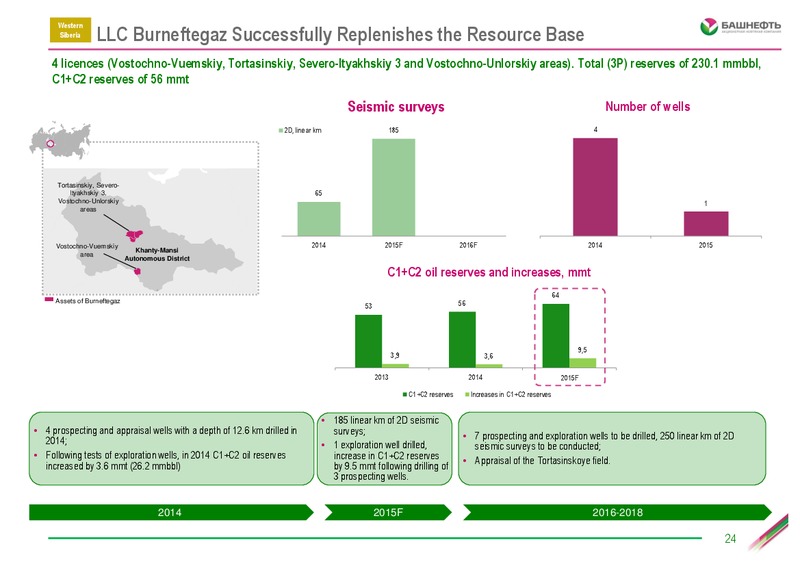Select the 2015 wells bar labeled 1

(706, 224)
